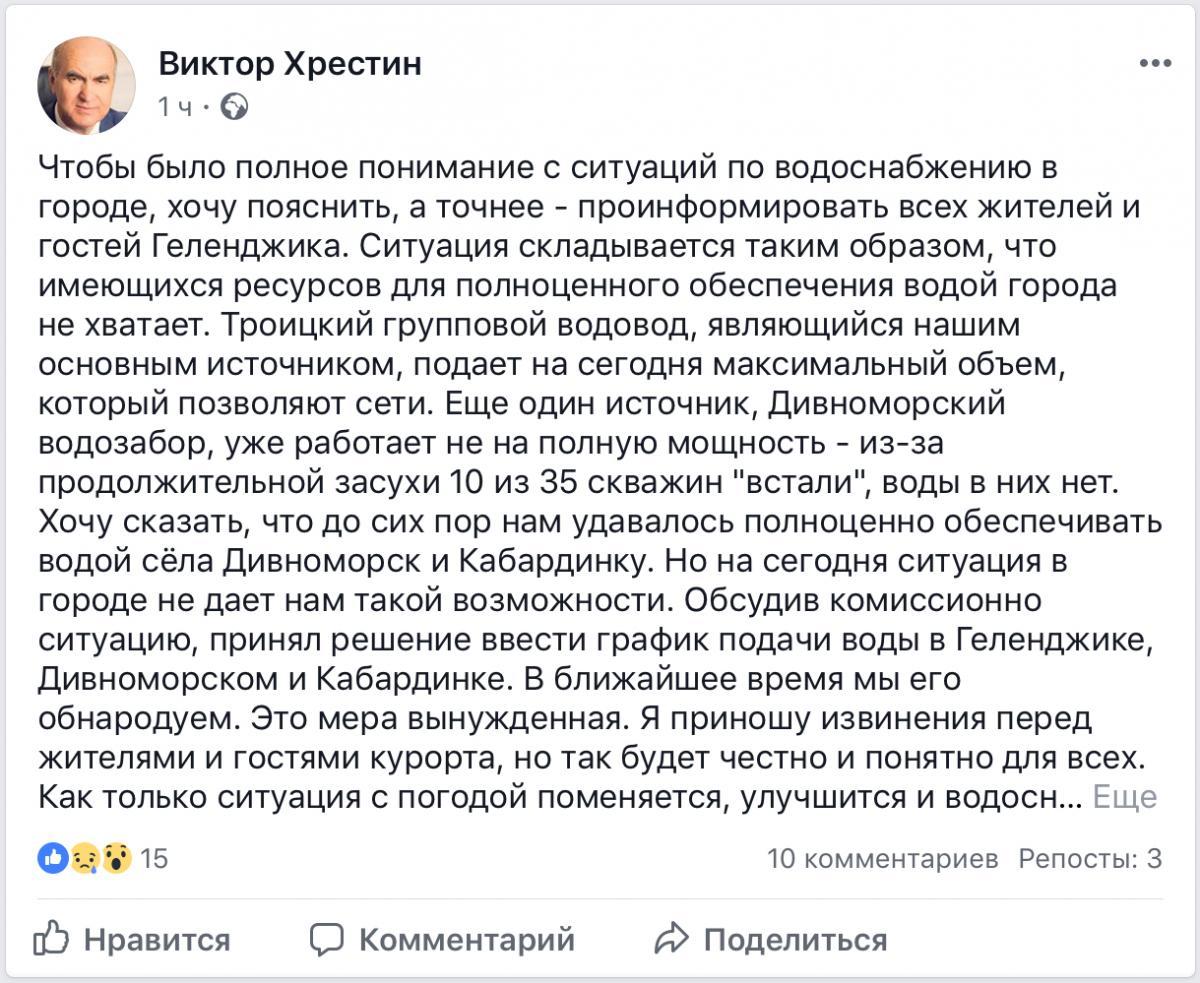
Task: Click the blue thumbs-up reaction icon
Action: [x=54, y=857]
